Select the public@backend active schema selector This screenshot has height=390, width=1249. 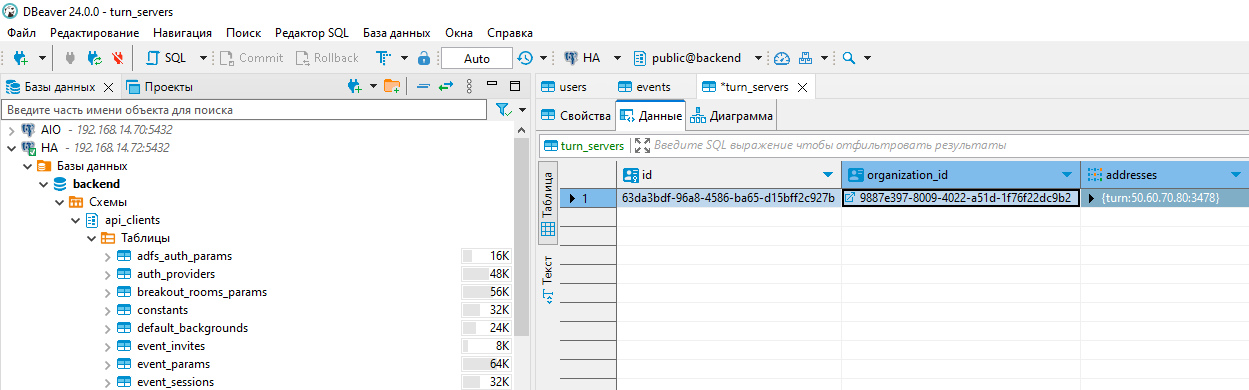coord(700,58)
